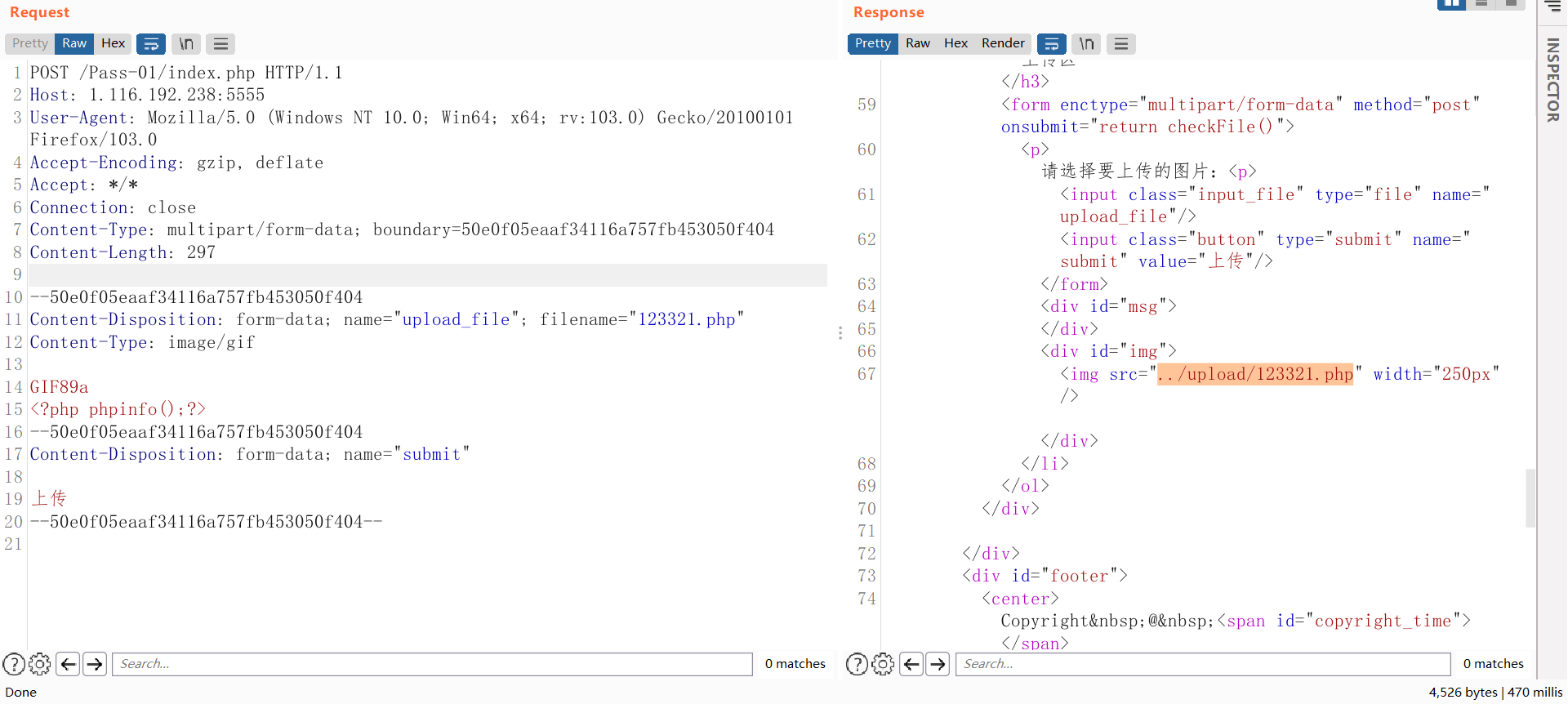This screenshot has height=704, width=1568.
Task: Toggle word wrap icon in Response panel
Action: (1052, 44)
